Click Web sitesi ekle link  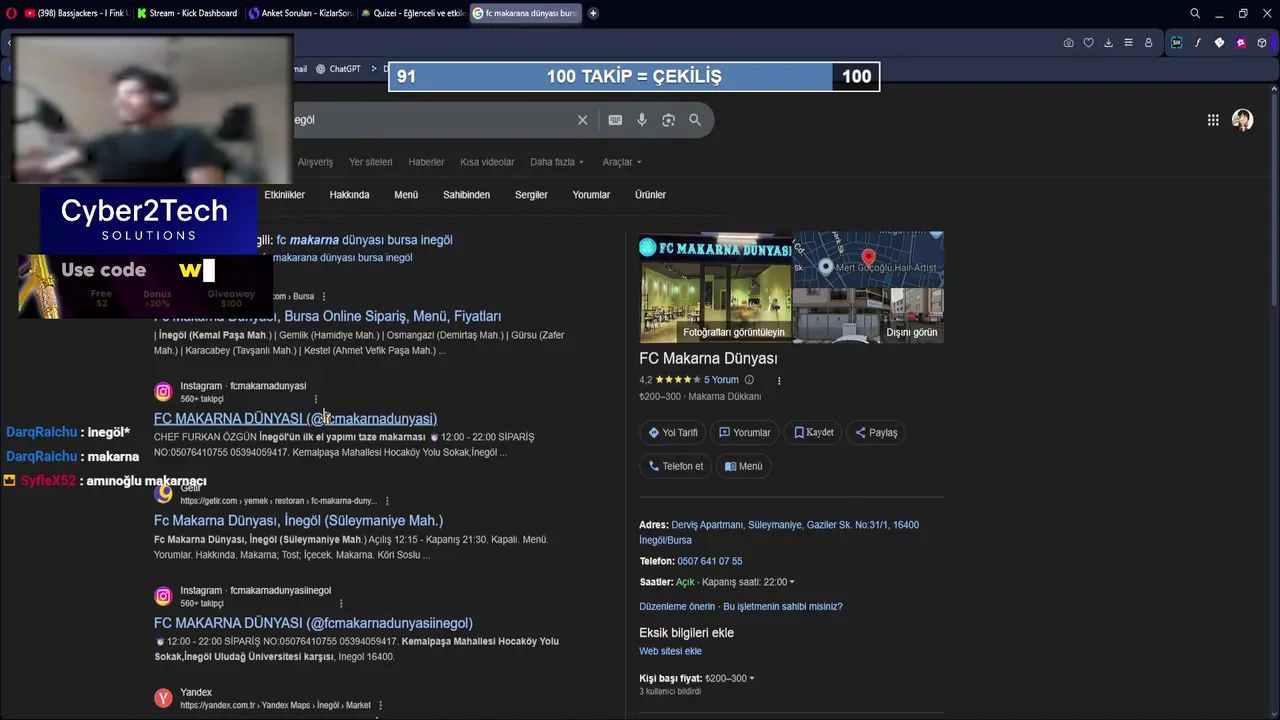pyautogui.click(x=670, y=652)
